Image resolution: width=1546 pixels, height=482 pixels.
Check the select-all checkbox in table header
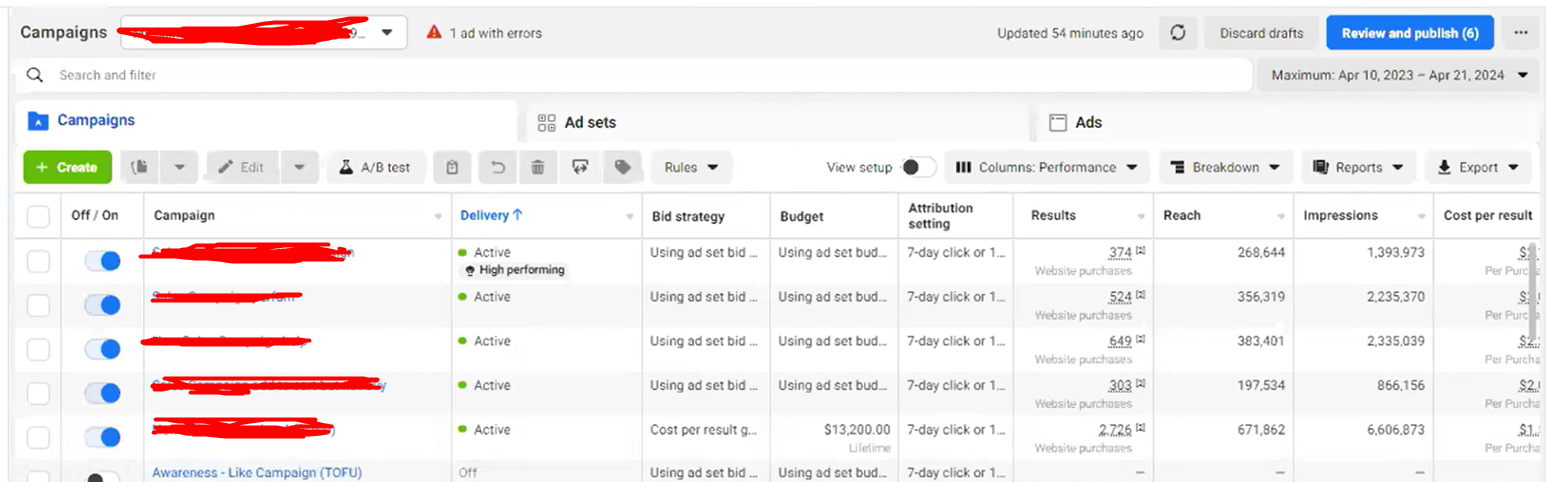point(38,216)
